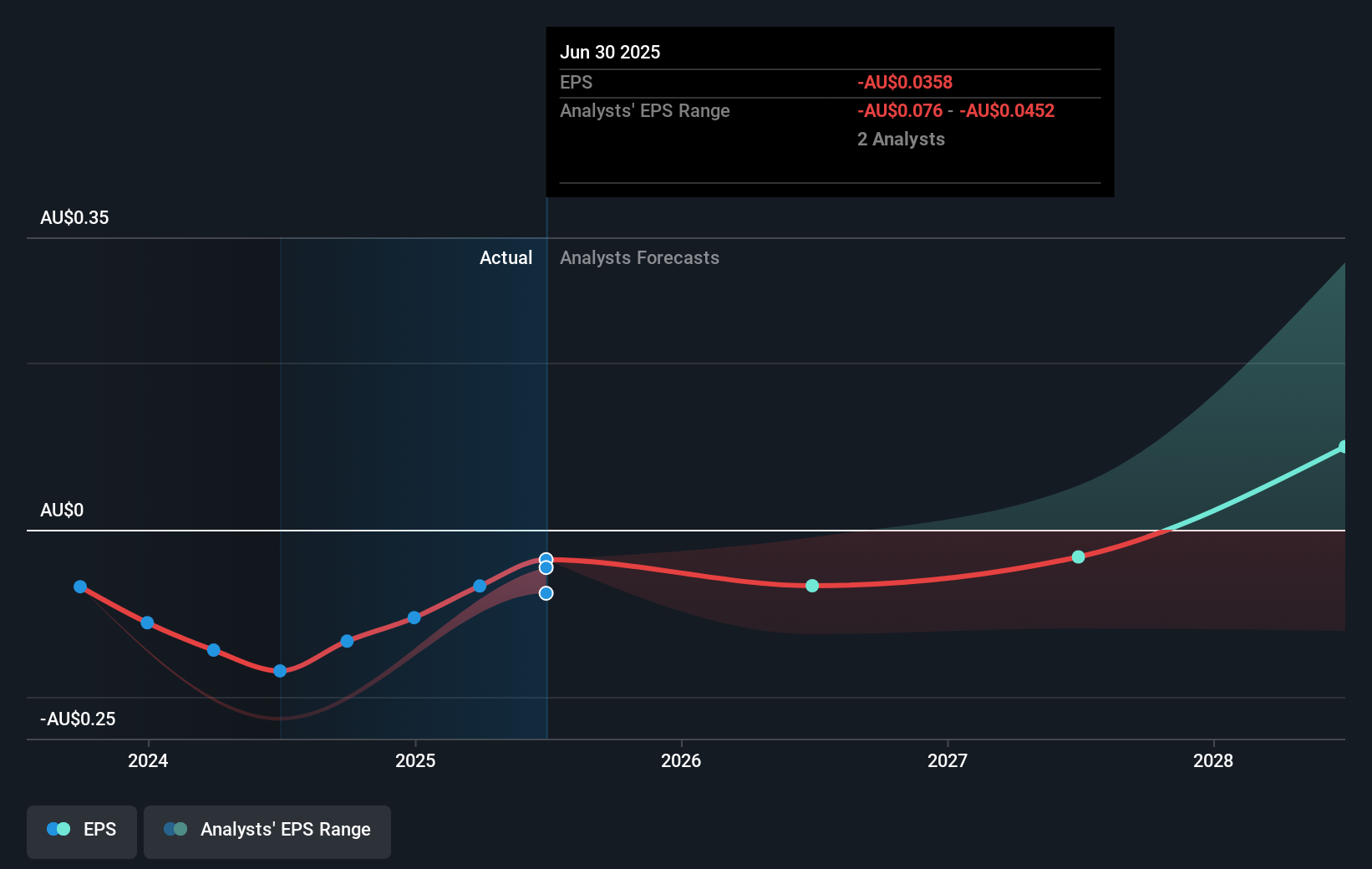
Task: Click the Jun 30 2025 tooltip date
Action: [610, 53]
